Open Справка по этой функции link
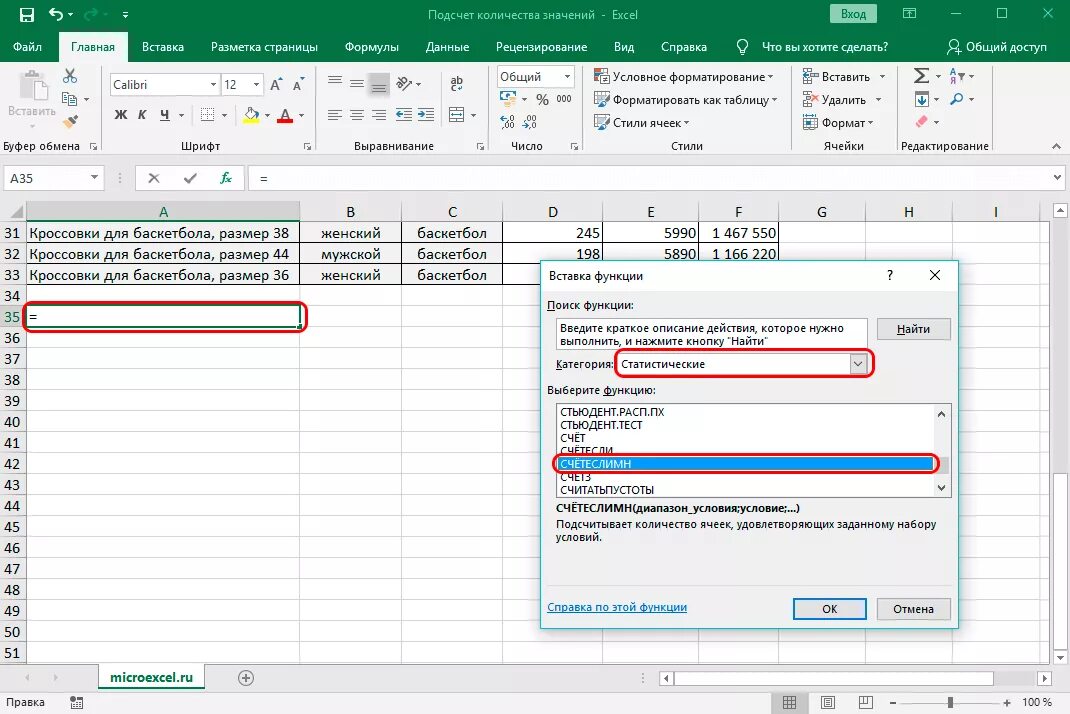 point(617,607)
